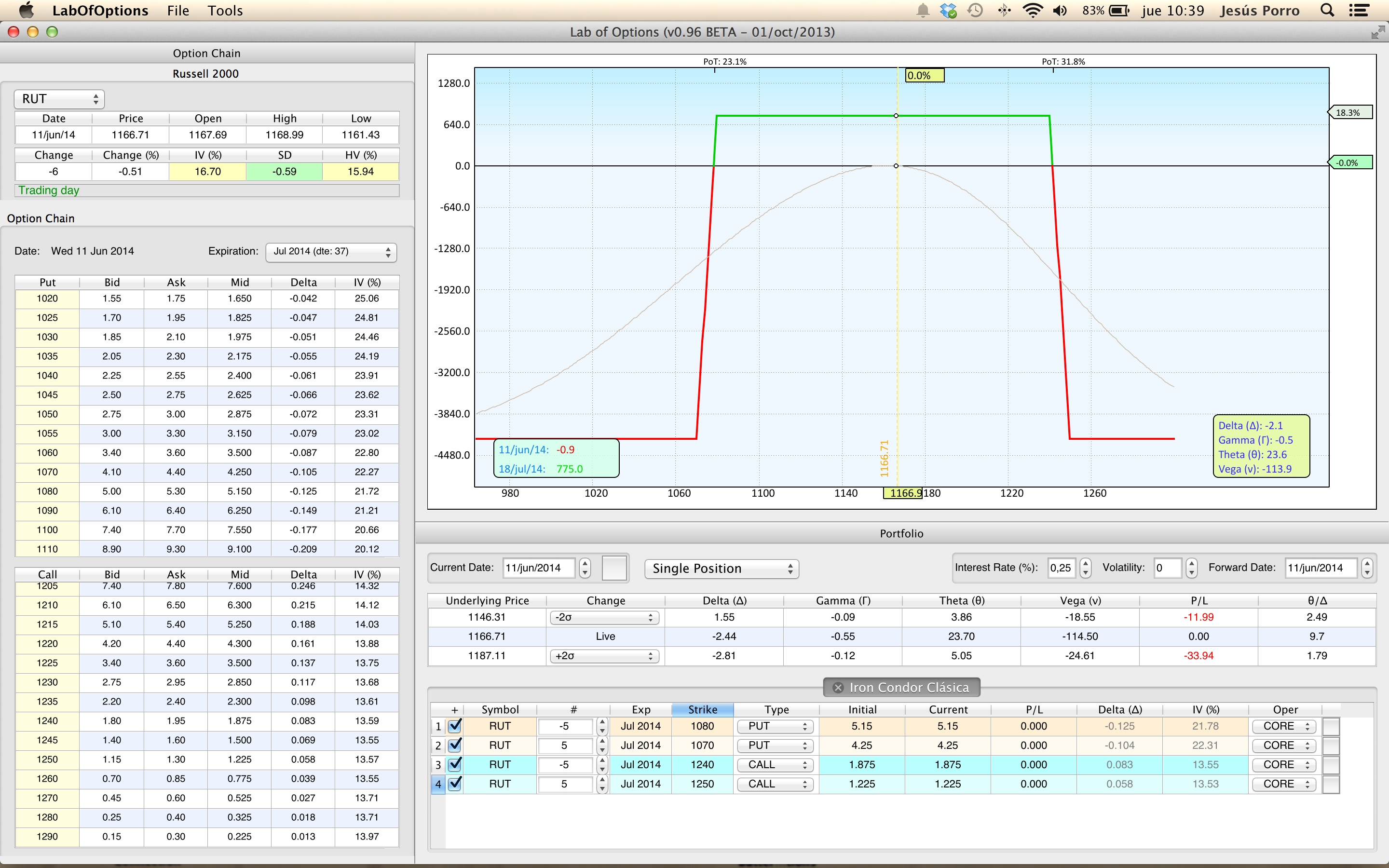Image resolution: width=1389 pixels, height=868 pixels.
Task: Click the notification bell icon in menu bar
Action: 922,10
